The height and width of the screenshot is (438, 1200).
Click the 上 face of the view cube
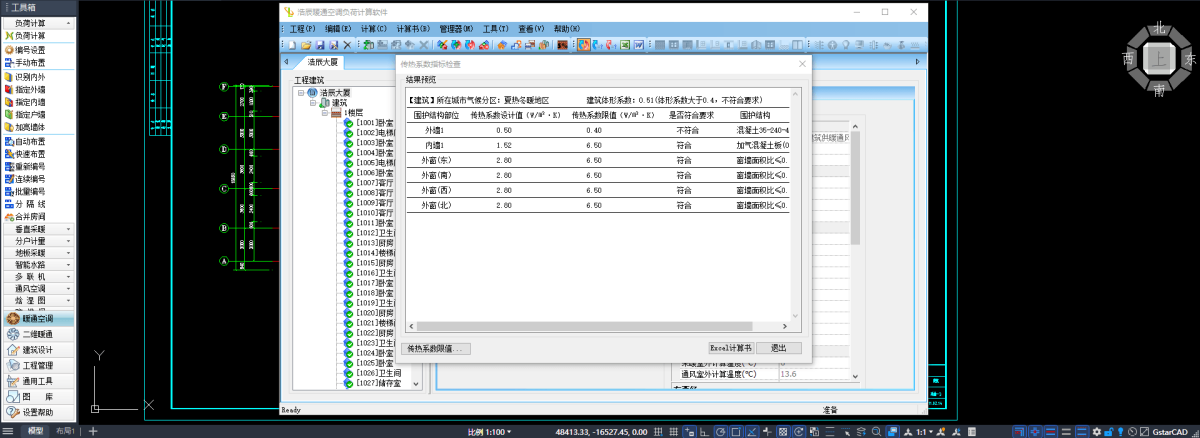click(x=1158, y=60)
